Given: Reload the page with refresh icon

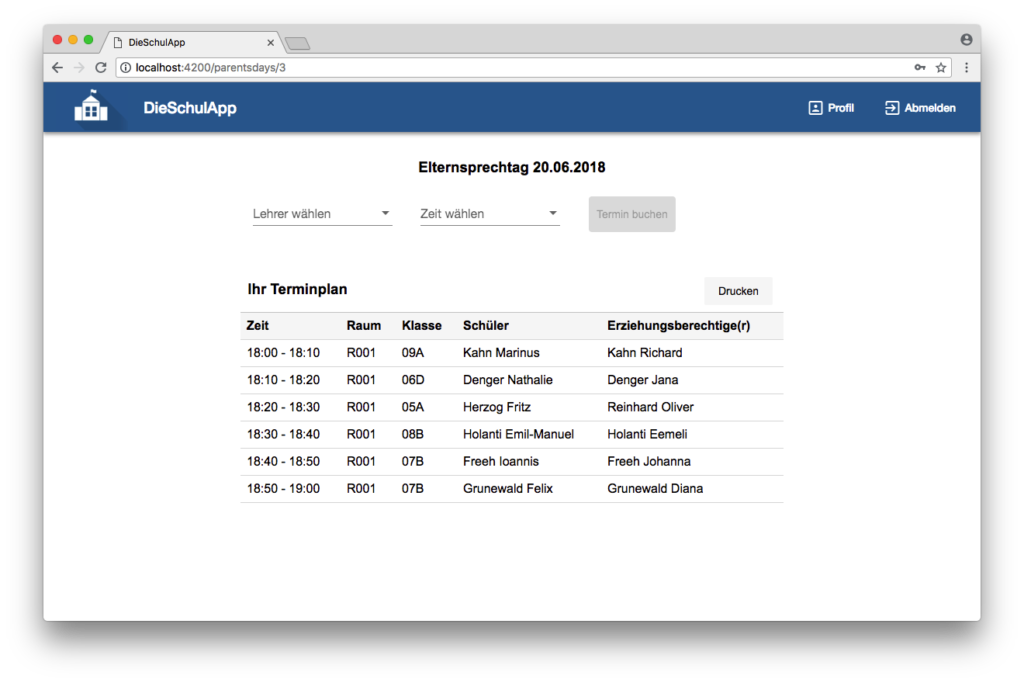Looking at the screenshot, I should click(101, 67).
